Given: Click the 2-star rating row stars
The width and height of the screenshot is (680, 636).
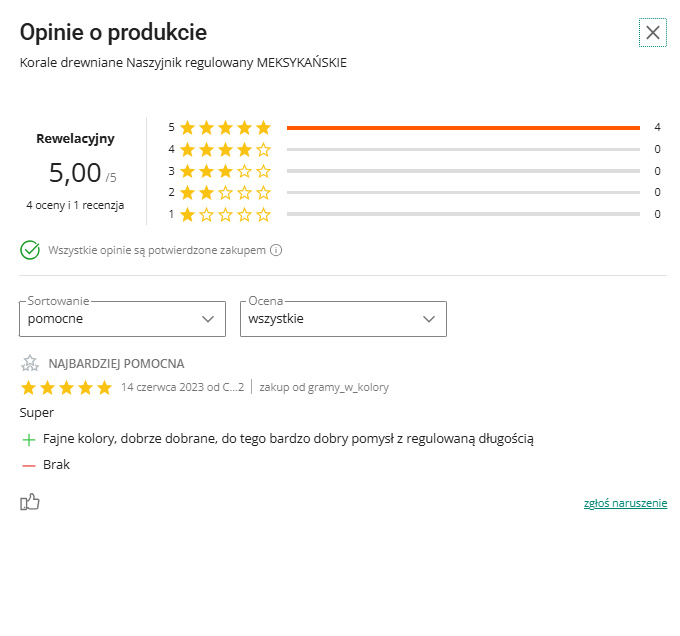Looking at the screenshot, I should point(225,192).
